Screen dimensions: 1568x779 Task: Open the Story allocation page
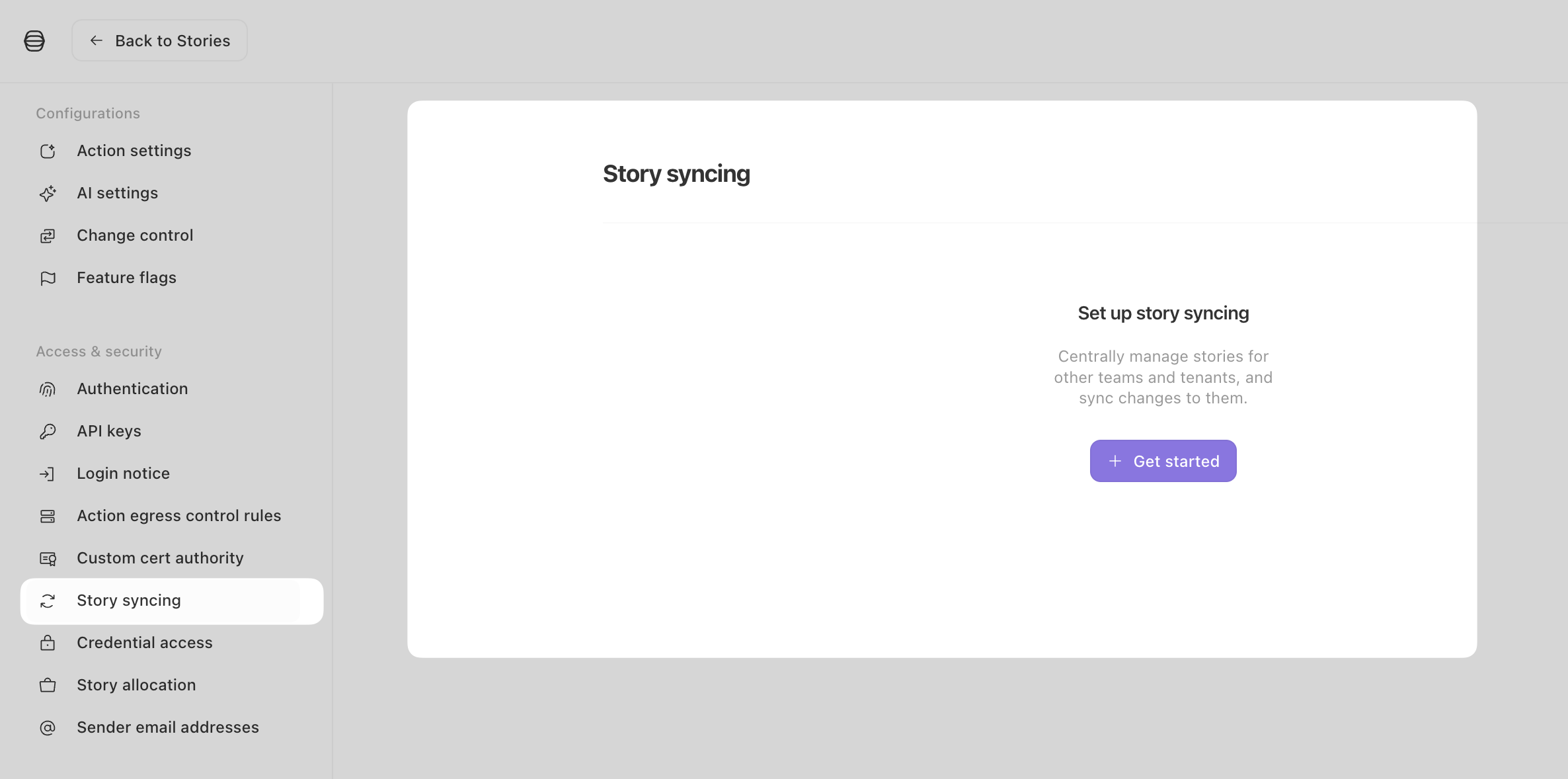pyautogui.click(x=172, y=685)
